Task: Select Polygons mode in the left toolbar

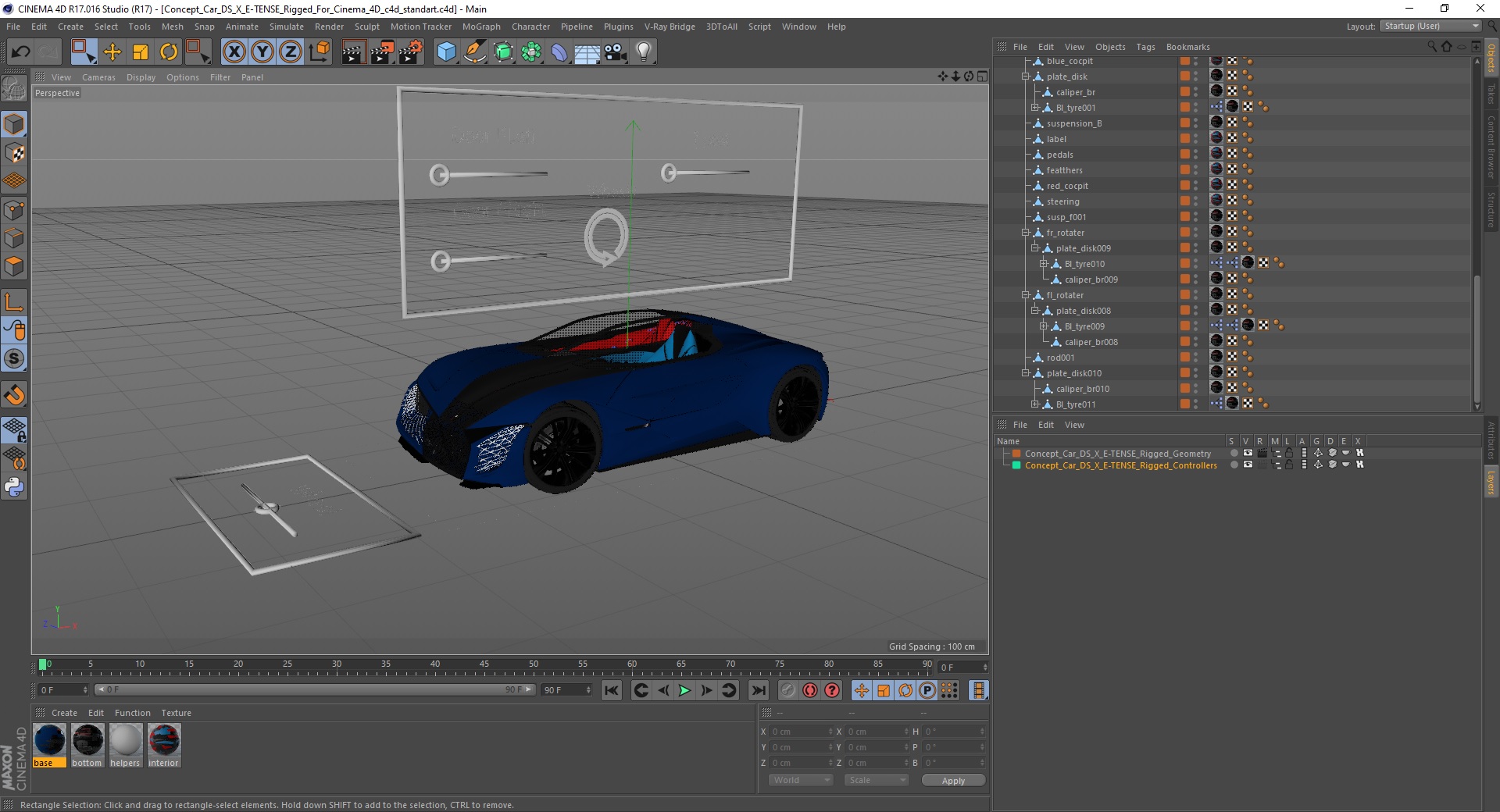Action: click(14, 266)
